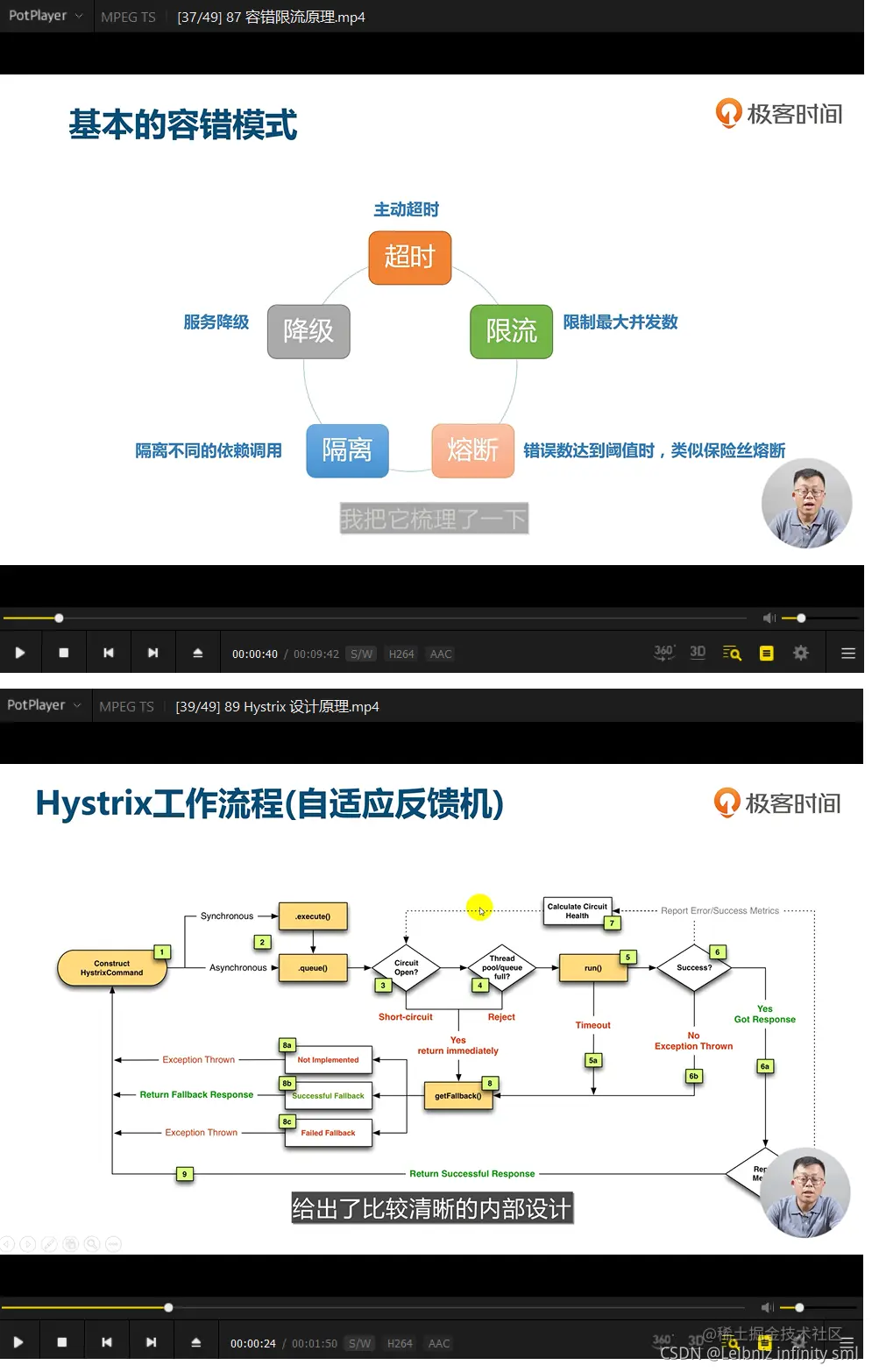Click the green 限流 box in slide
Screen dimensions: 872x1372
pos(512,331)
